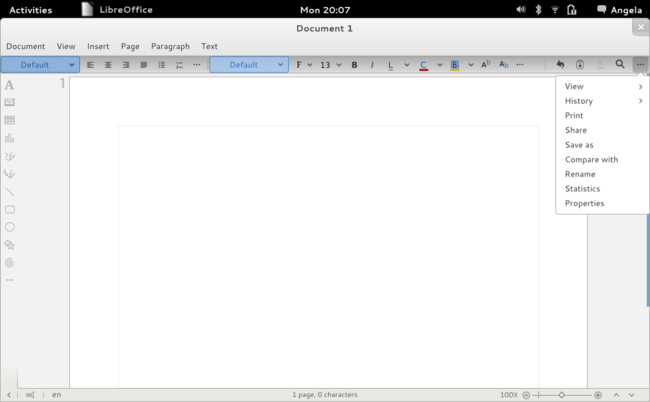Click the insert image icon
Viewport: 650px width, 402px height.
9,102
